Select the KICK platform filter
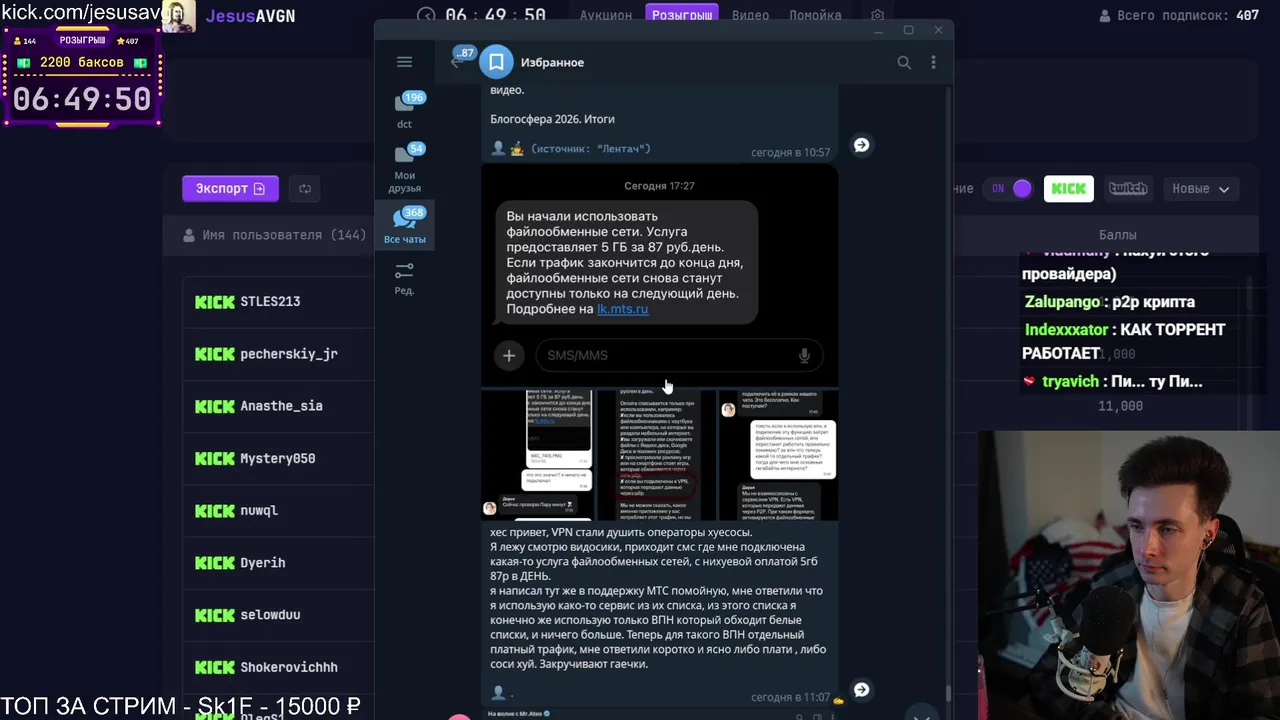Image resolution: width=1280 pixels, height=720 pixels. point(1068,188)
